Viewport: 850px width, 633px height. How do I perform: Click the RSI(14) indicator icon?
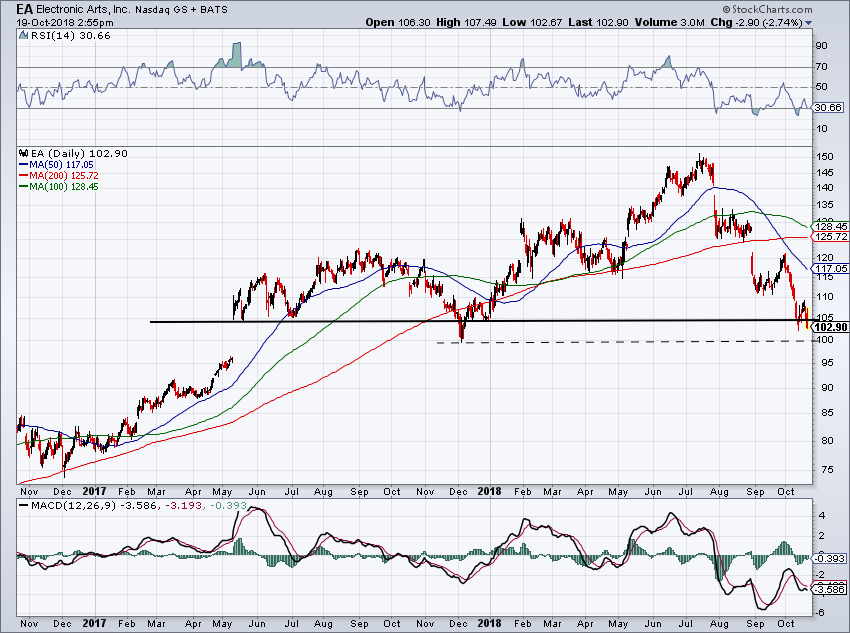tap(23, 36)
